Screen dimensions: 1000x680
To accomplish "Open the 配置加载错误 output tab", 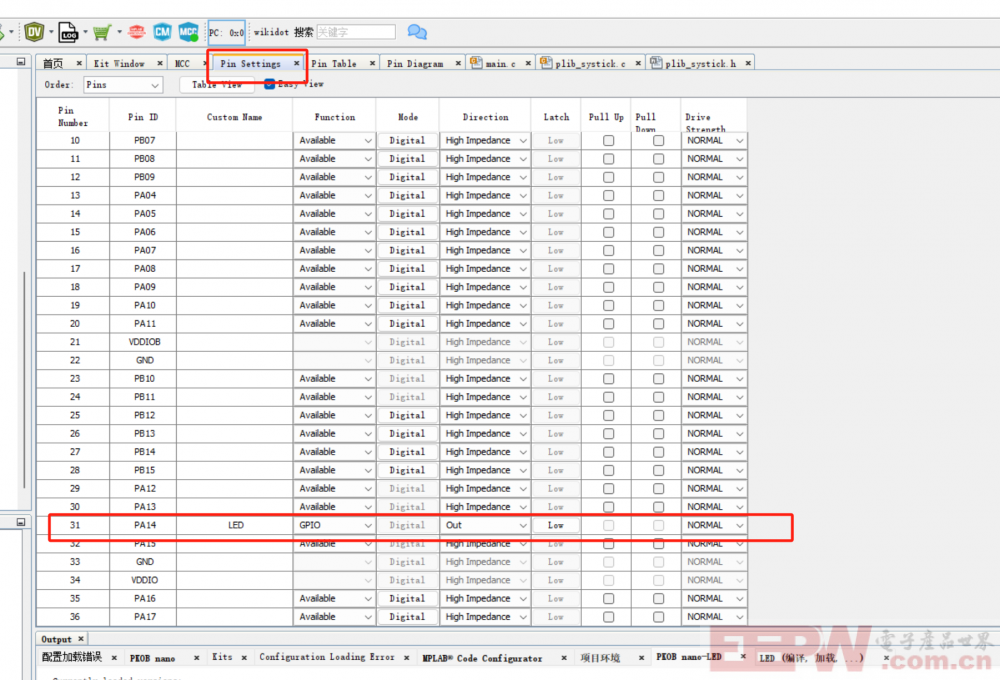I will pos(71,657).
